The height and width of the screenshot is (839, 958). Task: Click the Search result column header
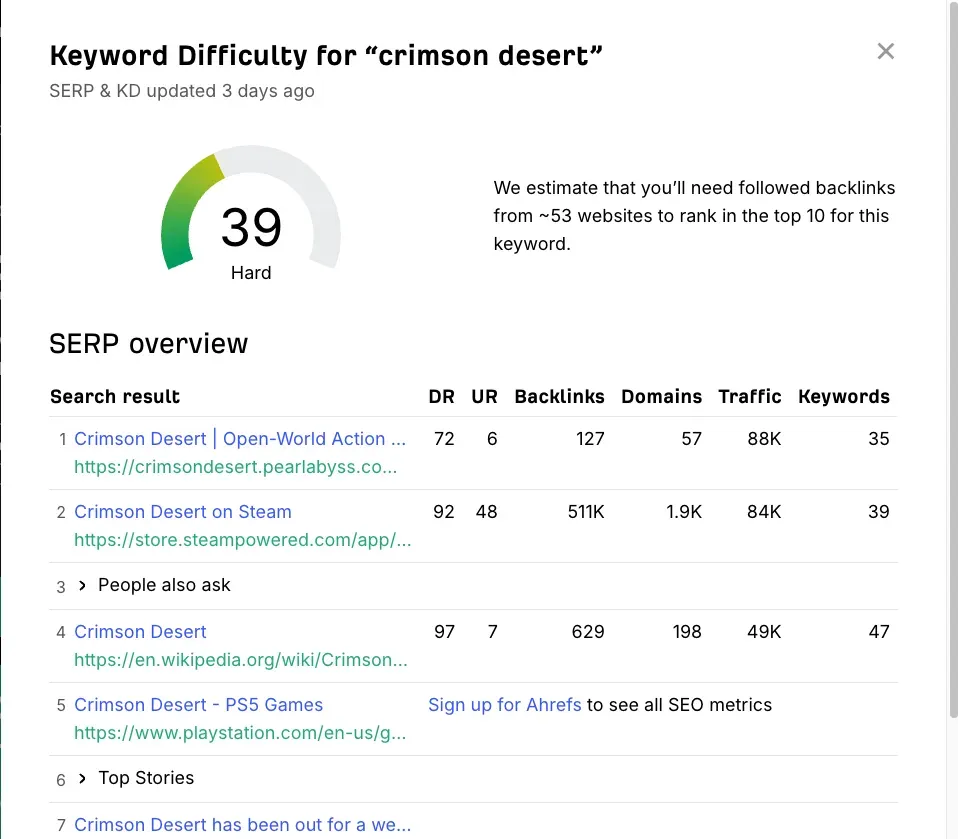115,397
